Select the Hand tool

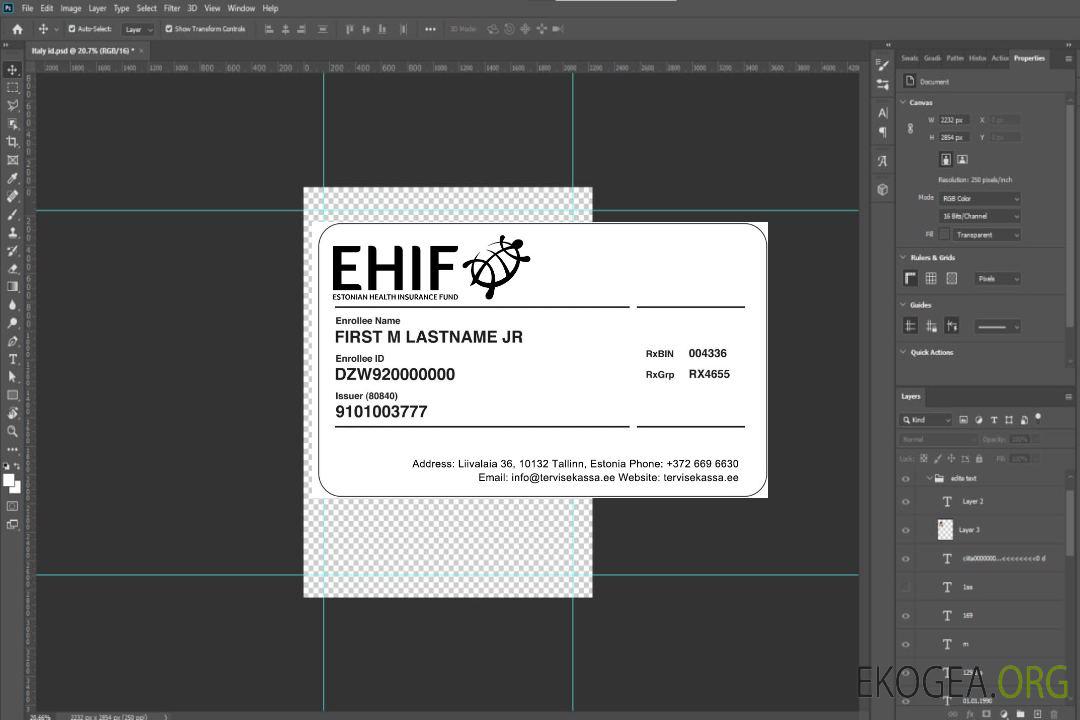[x=12, y=413]
